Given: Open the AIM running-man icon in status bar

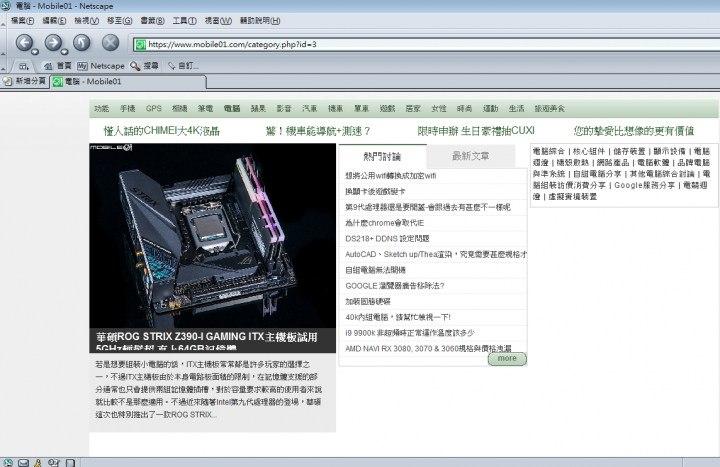Looking at the screenshot, I should (38, 463).
